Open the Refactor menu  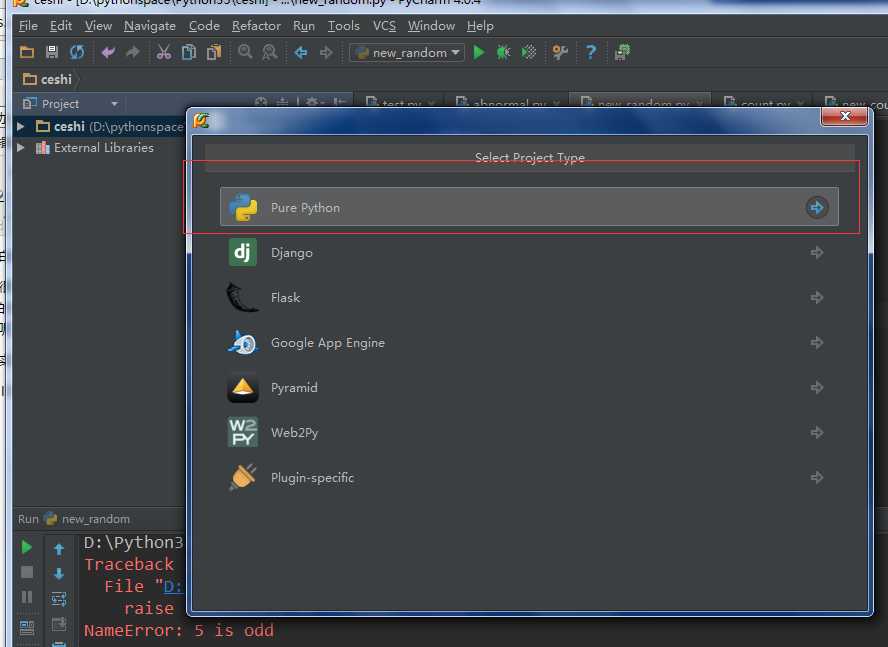click(x=256, y=26)
